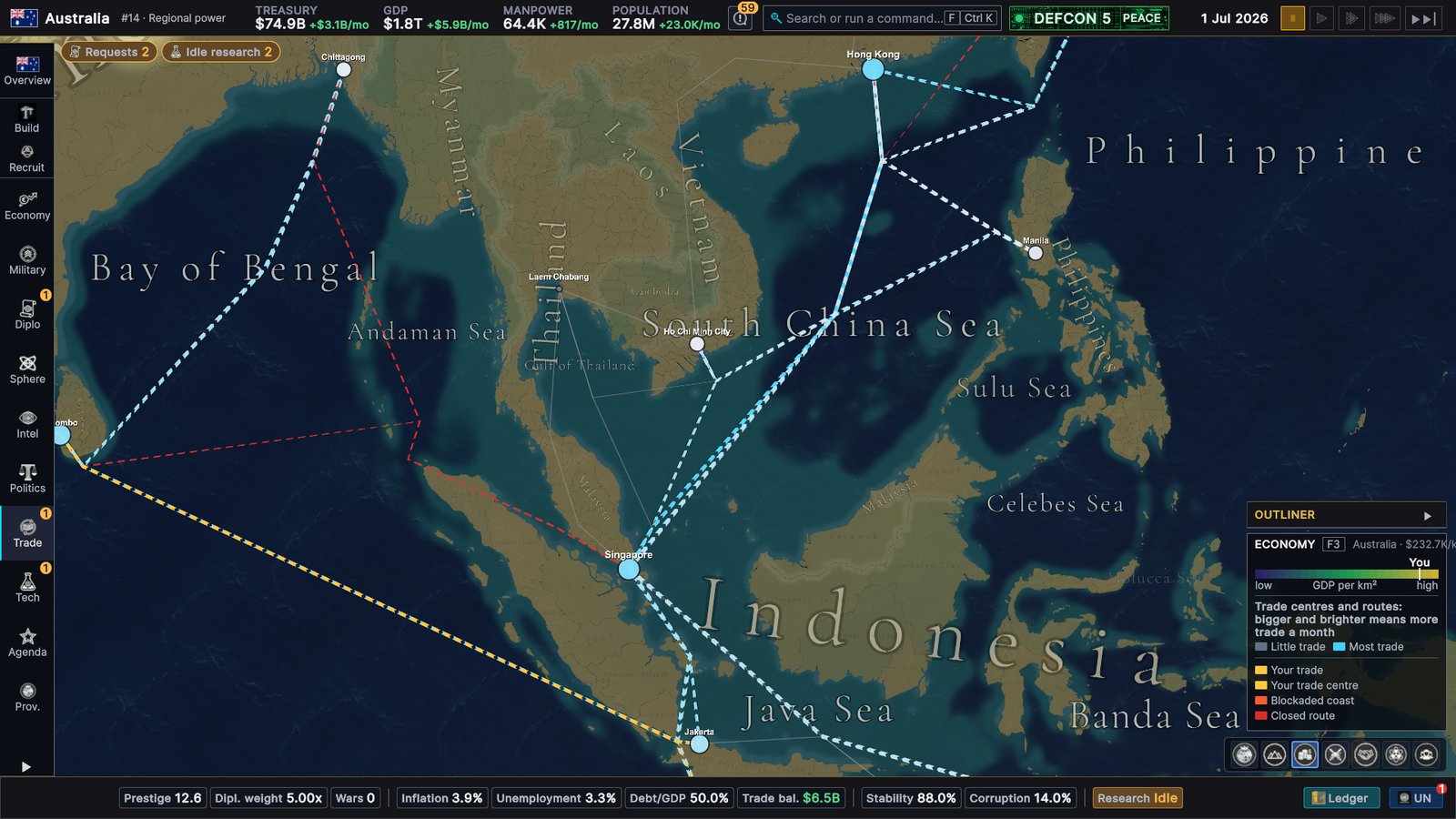Focus the Search or run a command field

(882, 18)
